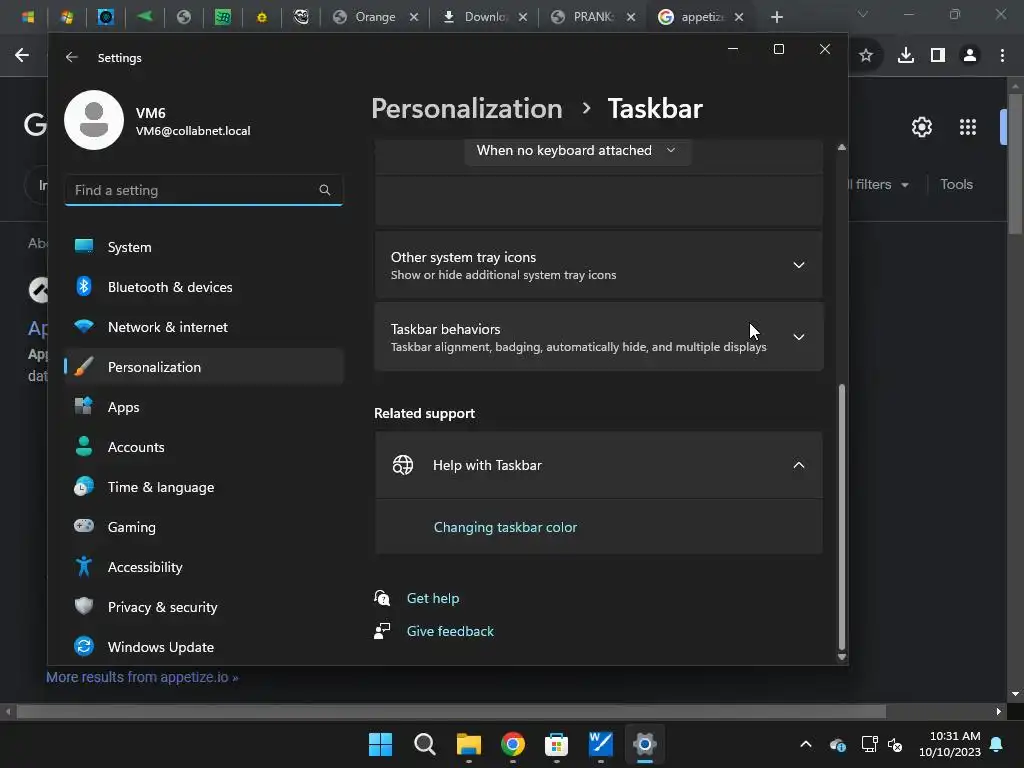Click the Personalization breadcrumb heading
Viewport: 1024px width, 768px height.
point(467,108)
